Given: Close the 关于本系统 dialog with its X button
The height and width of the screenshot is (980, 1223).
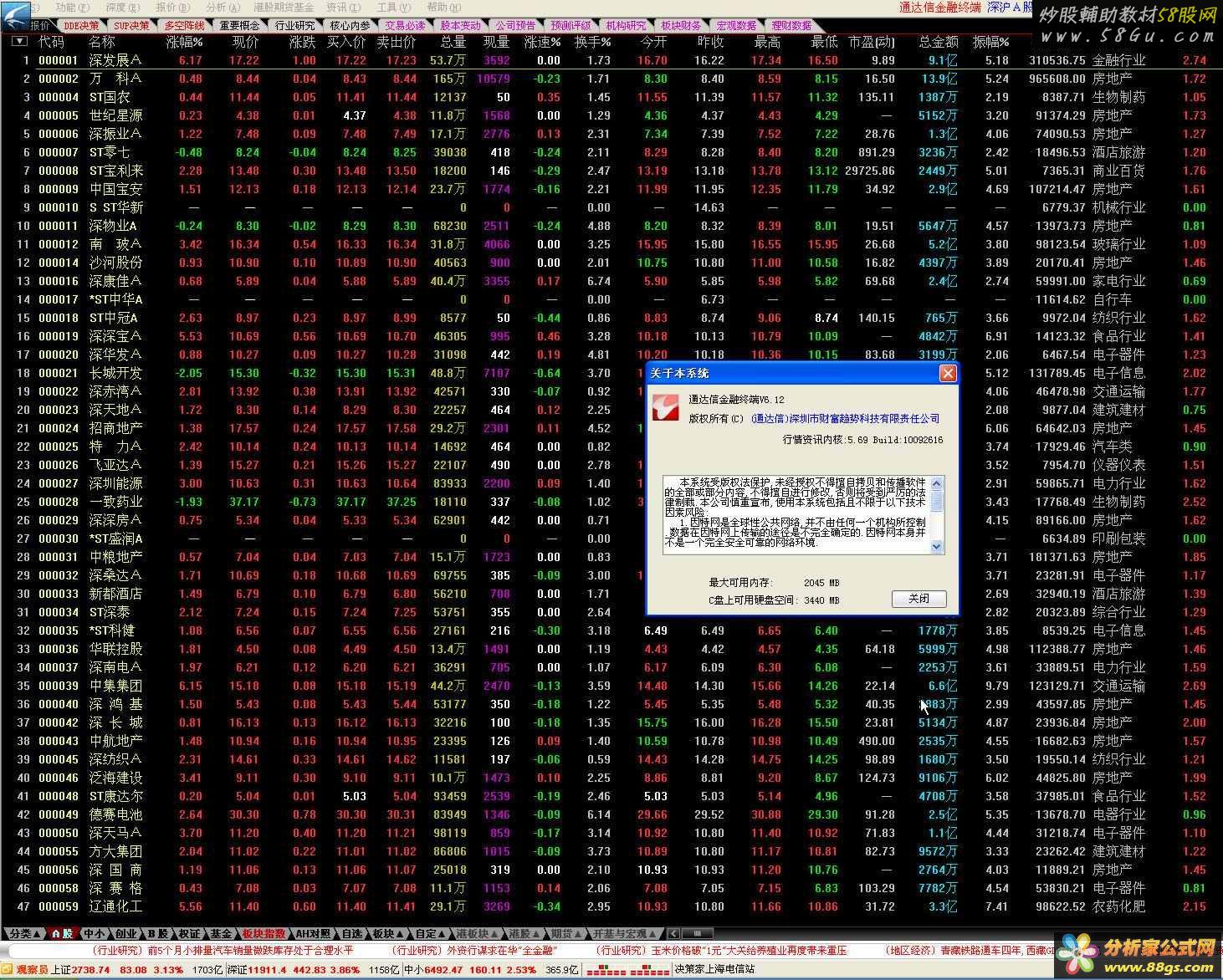Looking at the screenshot, I should (948, 373).
